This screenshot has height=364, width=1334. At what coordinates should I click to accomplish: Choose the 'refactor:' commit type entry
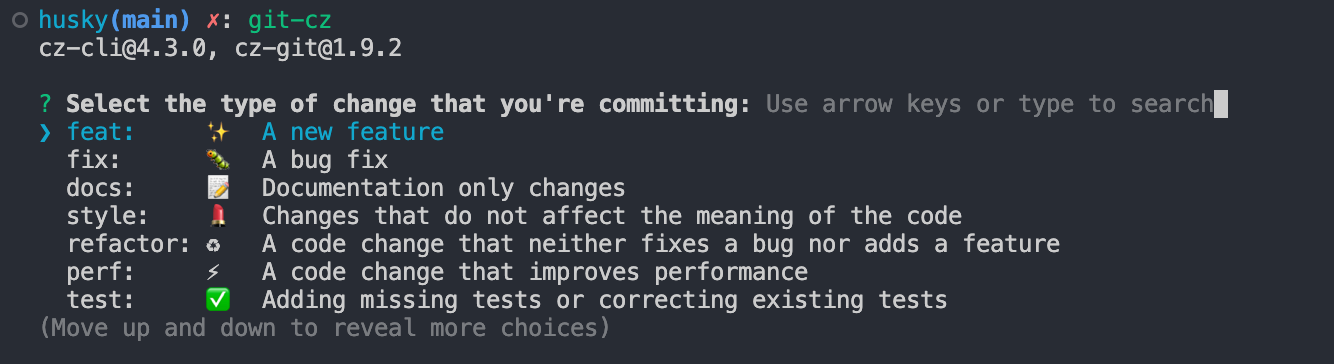point(563,244)
